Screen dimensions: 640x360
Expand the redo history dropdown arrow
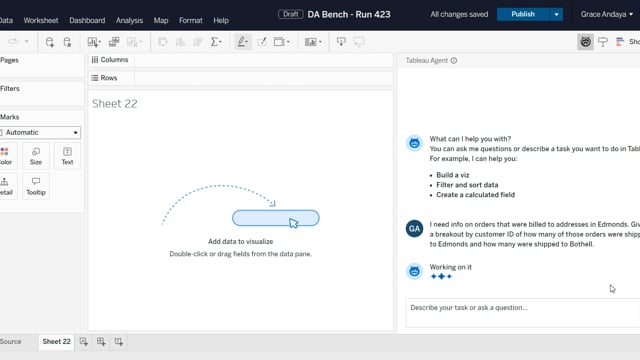point(27,42)
